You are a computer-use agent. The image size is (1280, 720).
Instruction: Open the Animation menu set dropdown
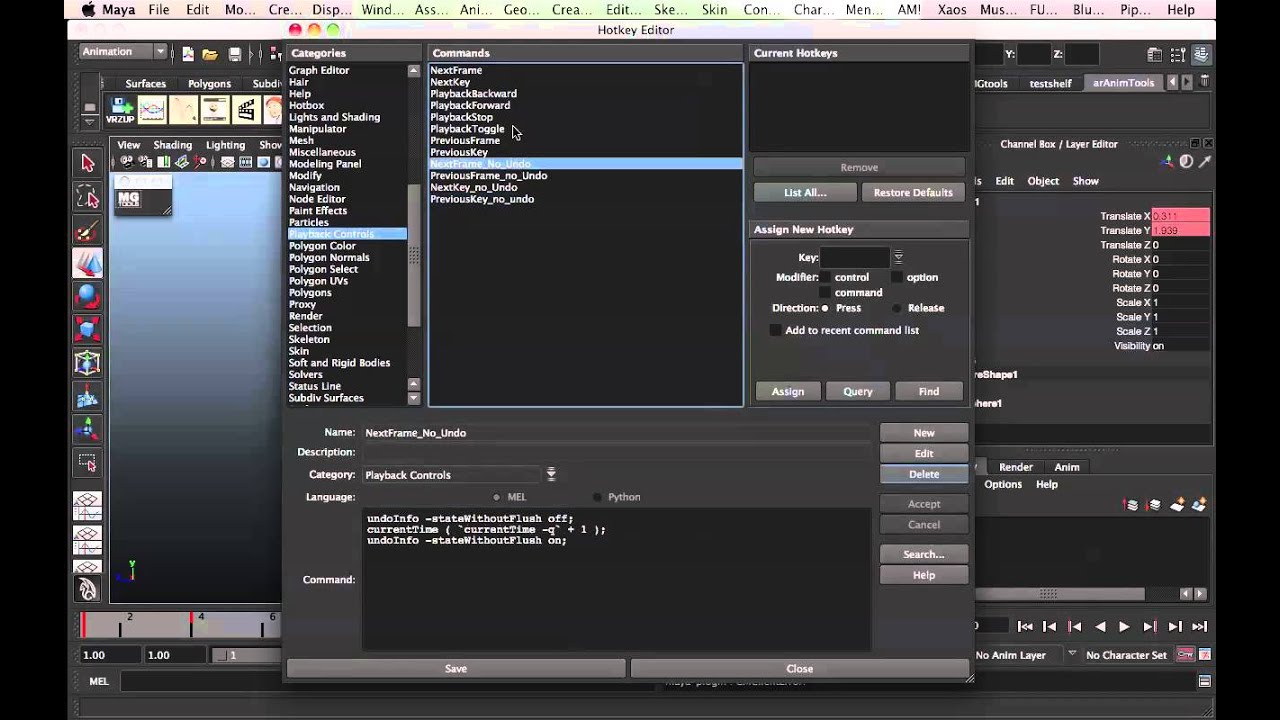pos(124,52)
